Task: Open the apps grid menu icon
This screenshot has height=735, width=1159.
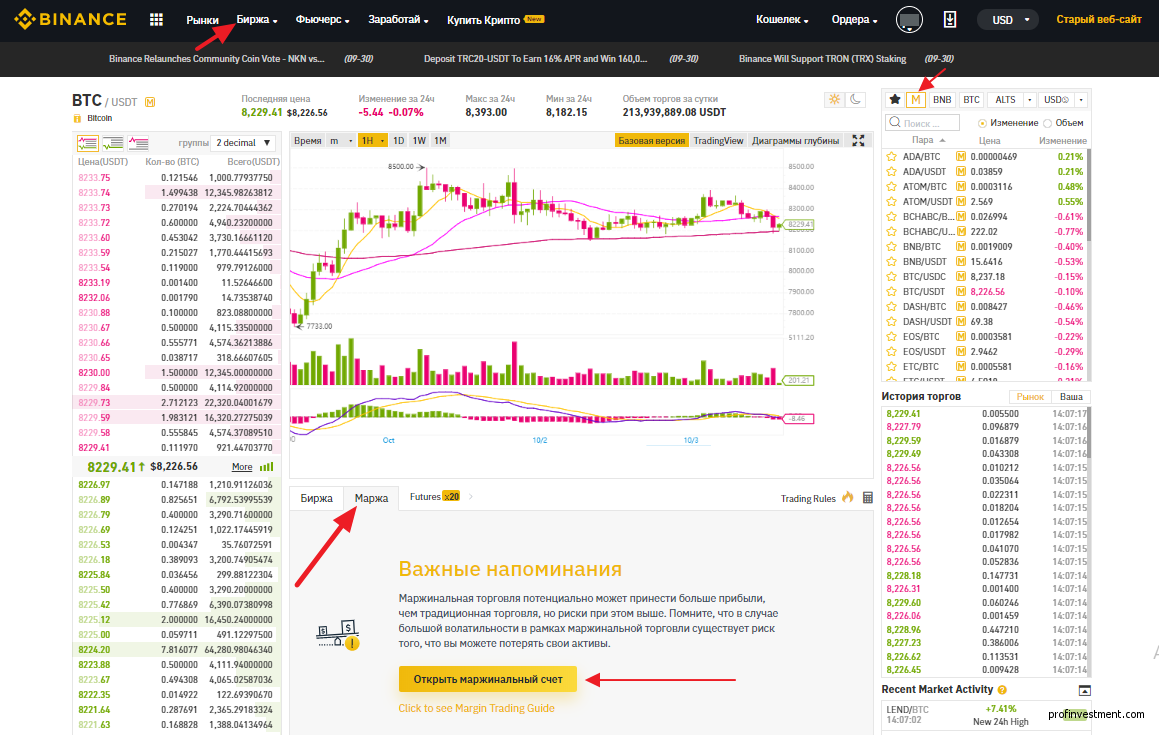Action: point(156,20)
